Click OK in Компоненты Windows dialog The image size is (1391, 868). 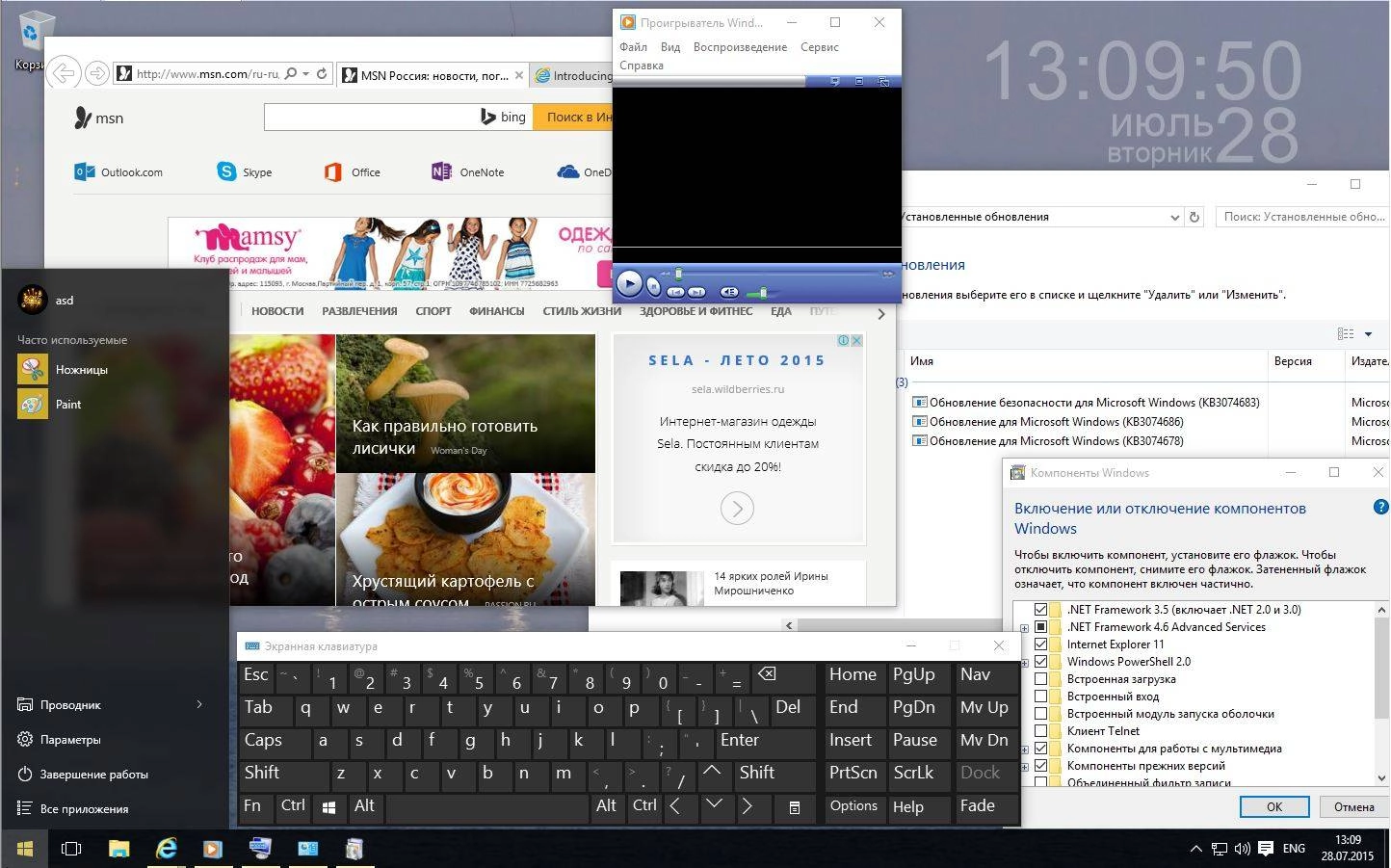coord(1273,807)
